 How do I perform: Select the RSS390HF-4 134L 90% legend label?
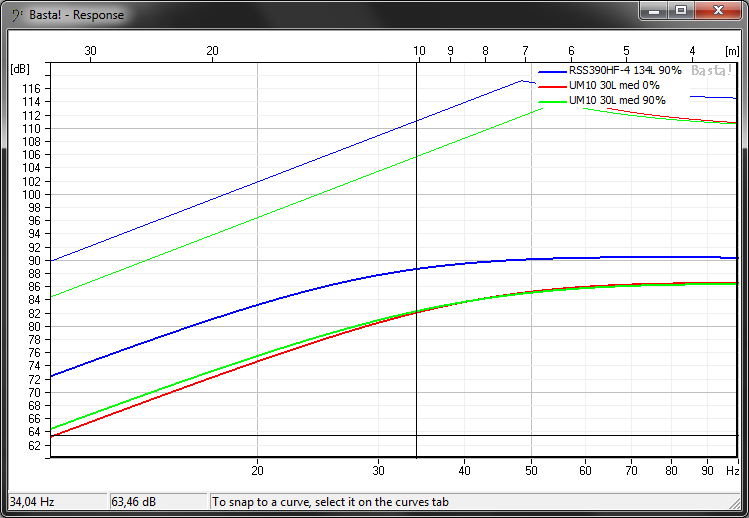coord(625,73)
